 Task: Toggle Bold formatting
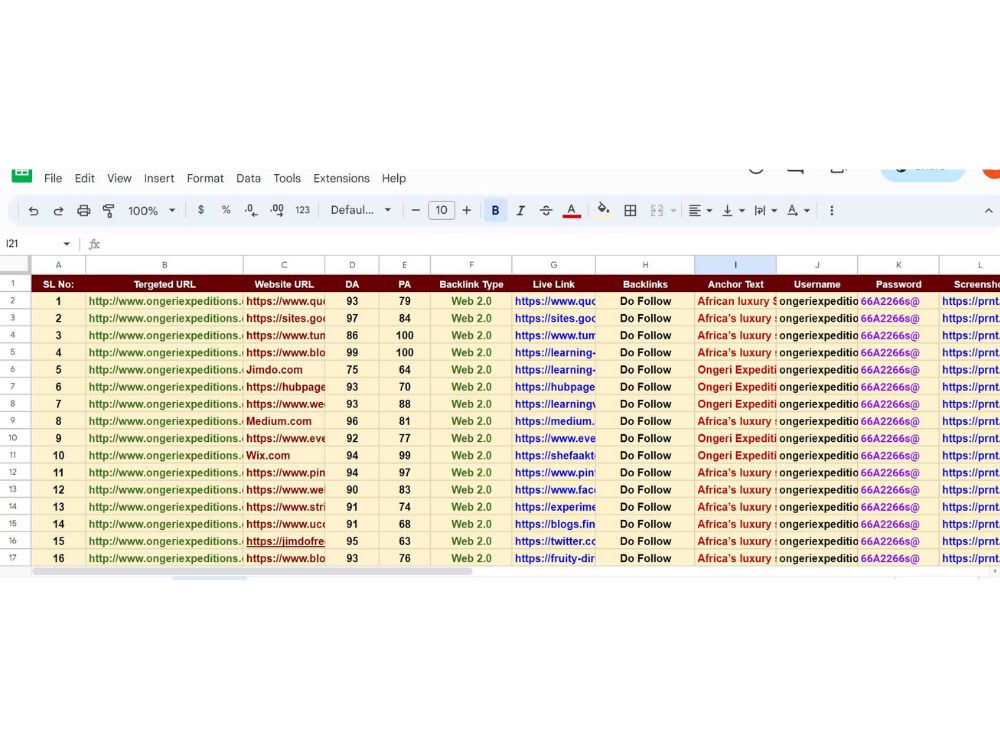coord(495,210)
